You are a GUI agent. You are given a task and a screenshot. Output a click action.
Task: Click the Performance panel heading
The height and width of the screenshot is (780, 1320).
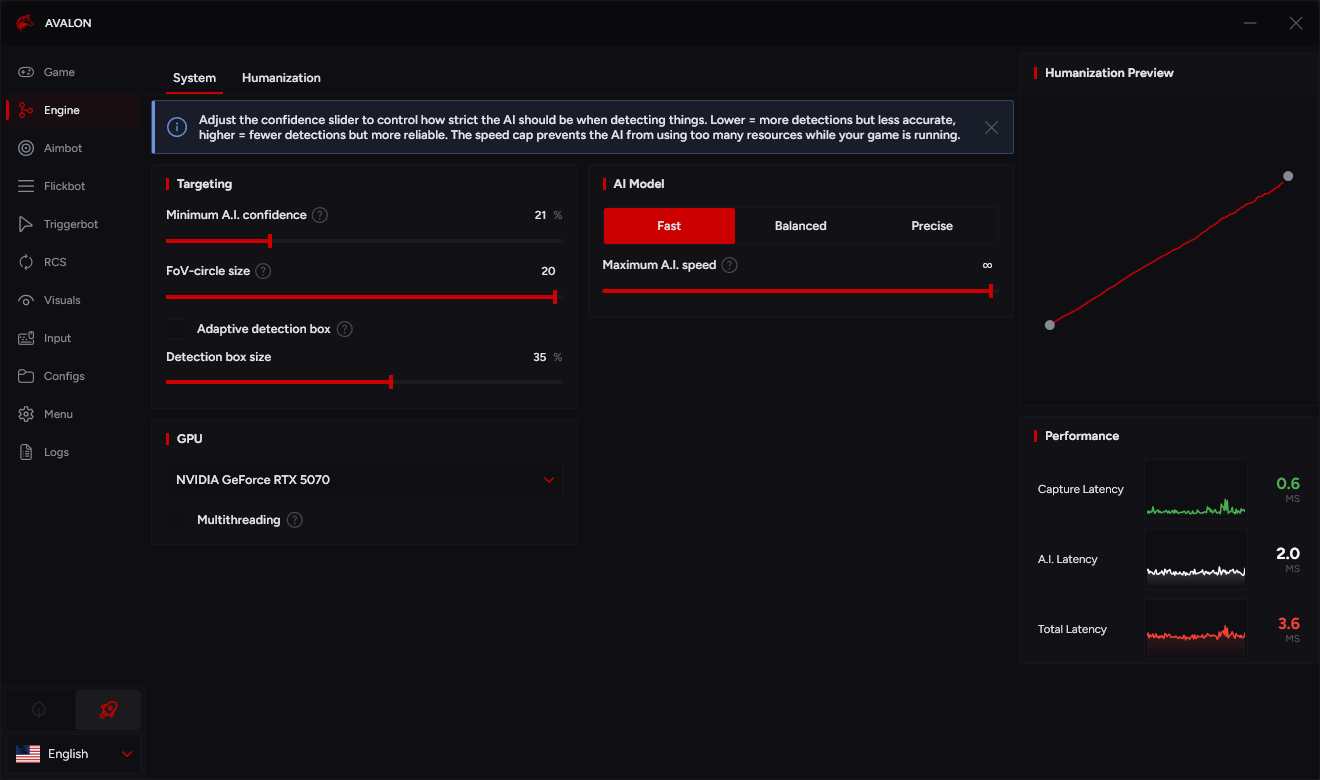tap(1082, 436)
